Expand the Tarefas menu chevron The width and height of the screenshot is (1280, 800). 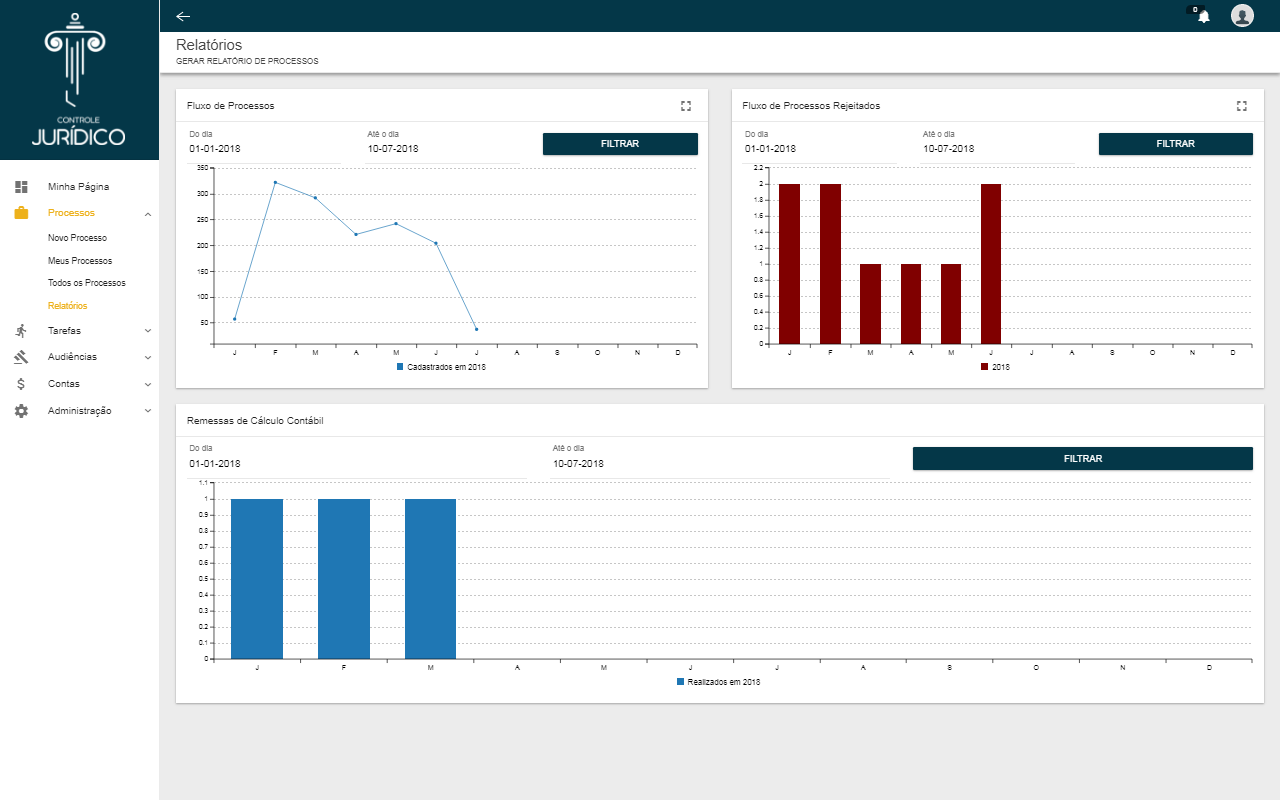[x=148, y=331]
